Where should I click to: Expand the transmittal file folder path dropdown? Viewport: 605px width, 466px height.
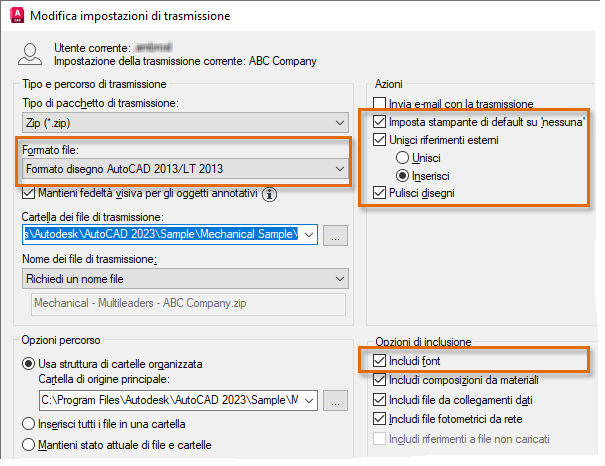tap(307, 236)
